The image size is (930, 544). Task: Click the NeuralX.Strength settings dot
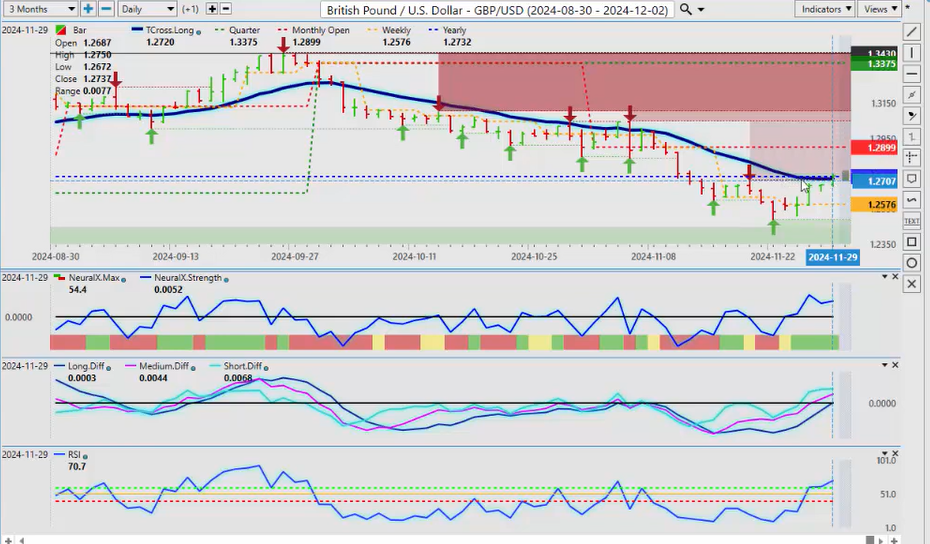pyautogui.click(x=226, y=279)
